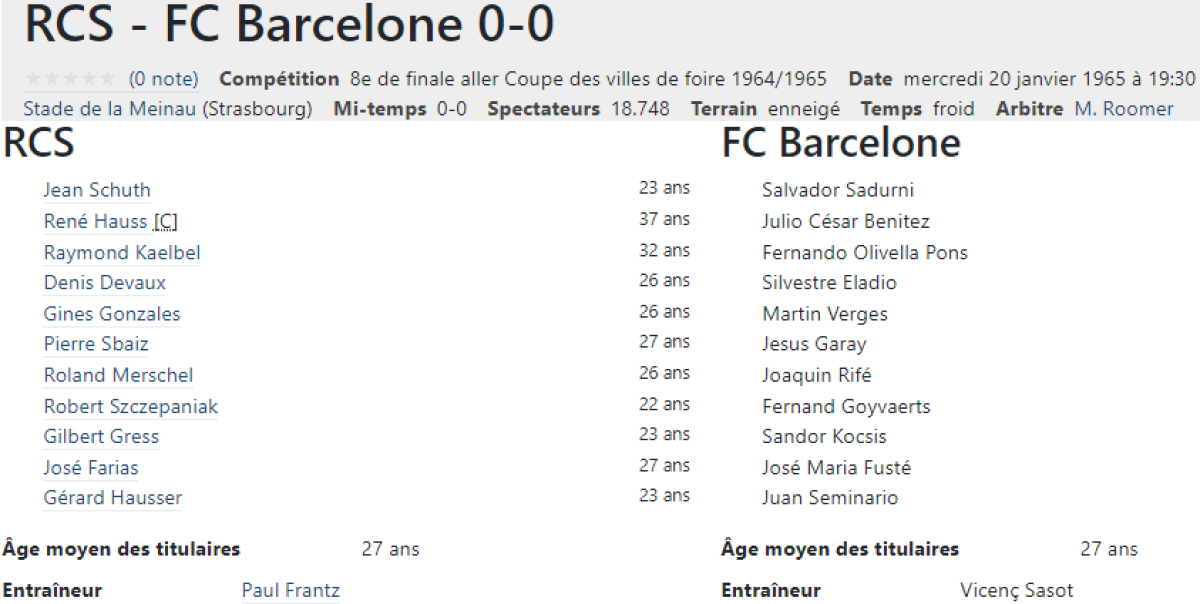Click the FC Barcelone team heading
The image size is (1200, 604).
click(x=841, y=144)
